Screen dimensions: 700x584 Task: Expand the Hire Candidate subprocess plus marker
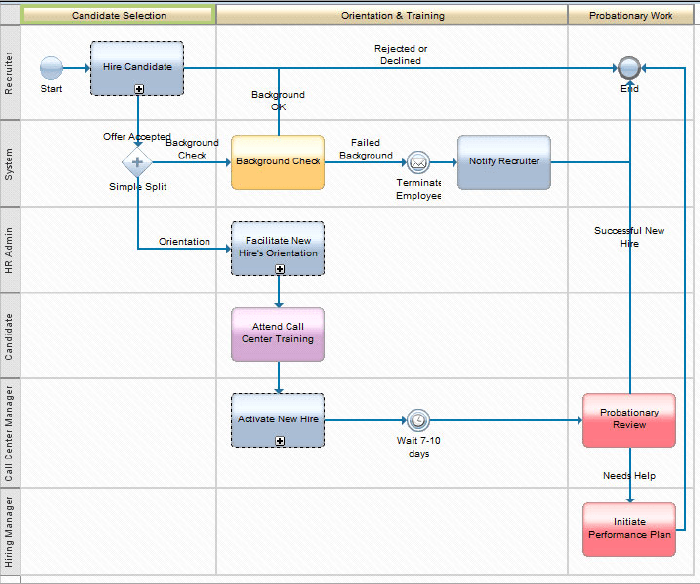[138, 89]
